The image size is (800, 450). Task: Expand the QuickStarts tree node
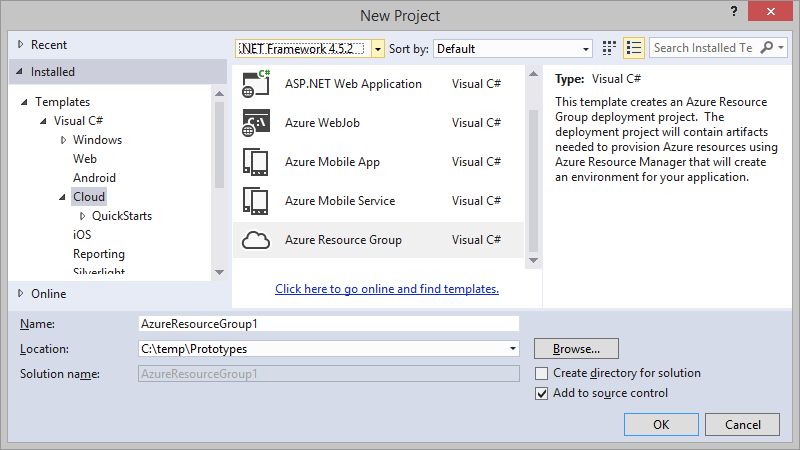pos(82,216)
